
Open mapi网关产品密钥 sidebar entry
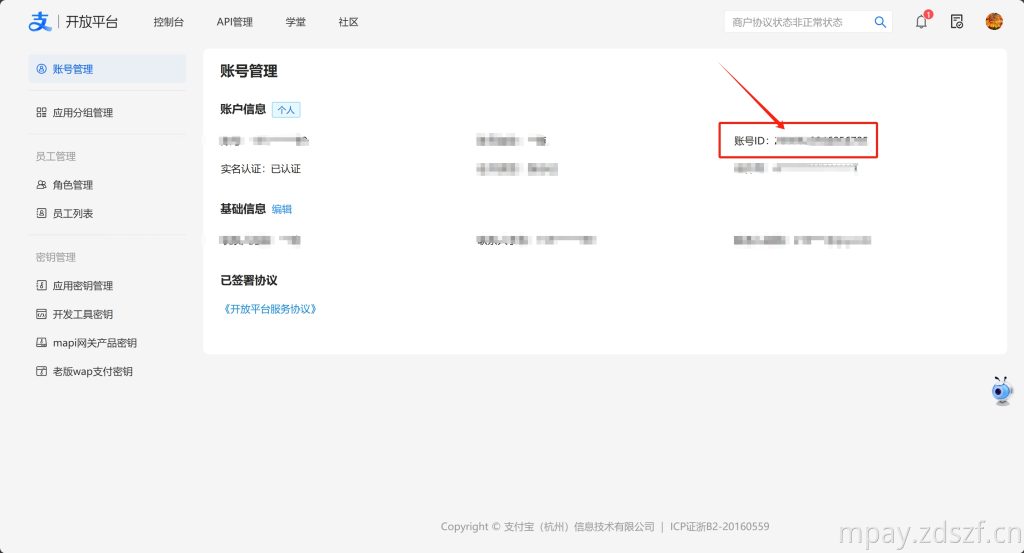tap(94, 343)
